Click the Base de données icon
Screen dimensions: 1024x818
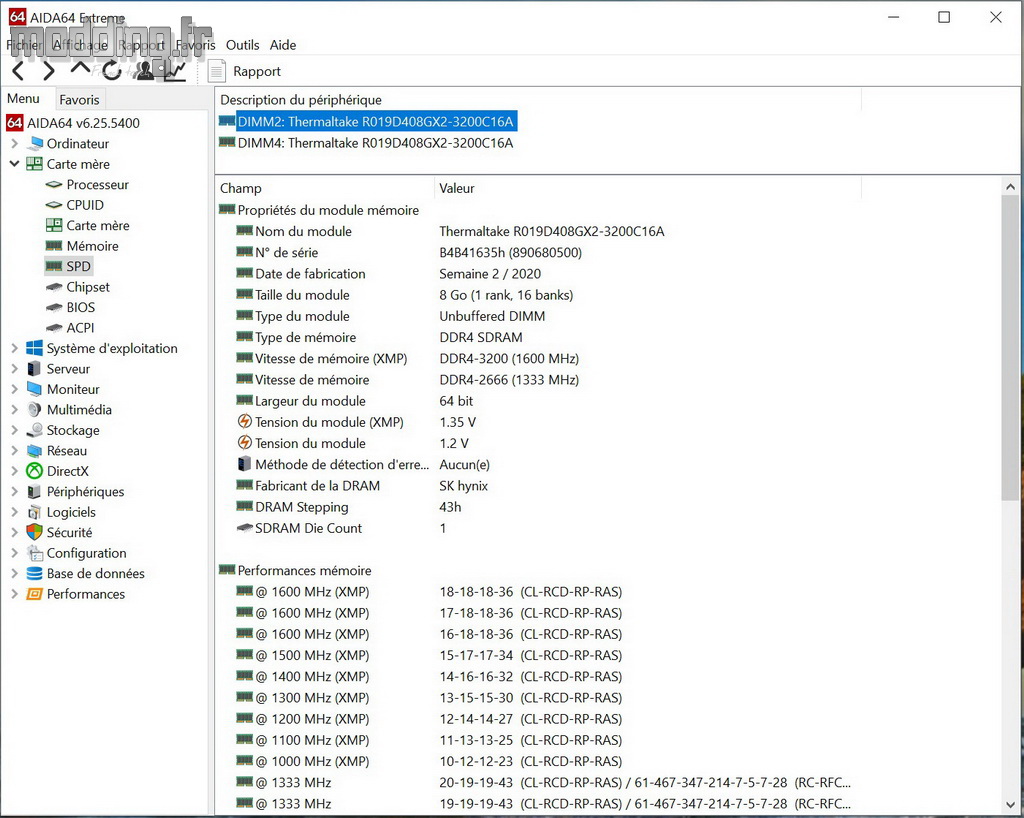click(34, 573)
